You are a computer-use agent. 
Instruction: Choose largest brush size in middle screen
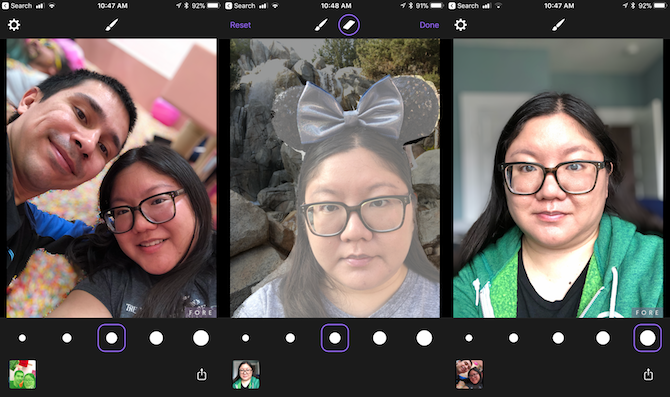click(424, 338)
